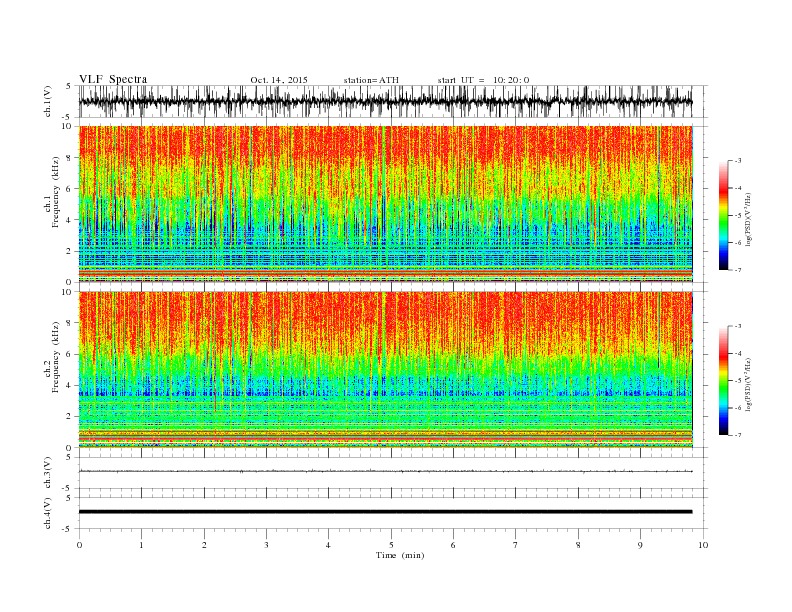
Task: Click the ch.4 thick black trace
Action: 386,512
